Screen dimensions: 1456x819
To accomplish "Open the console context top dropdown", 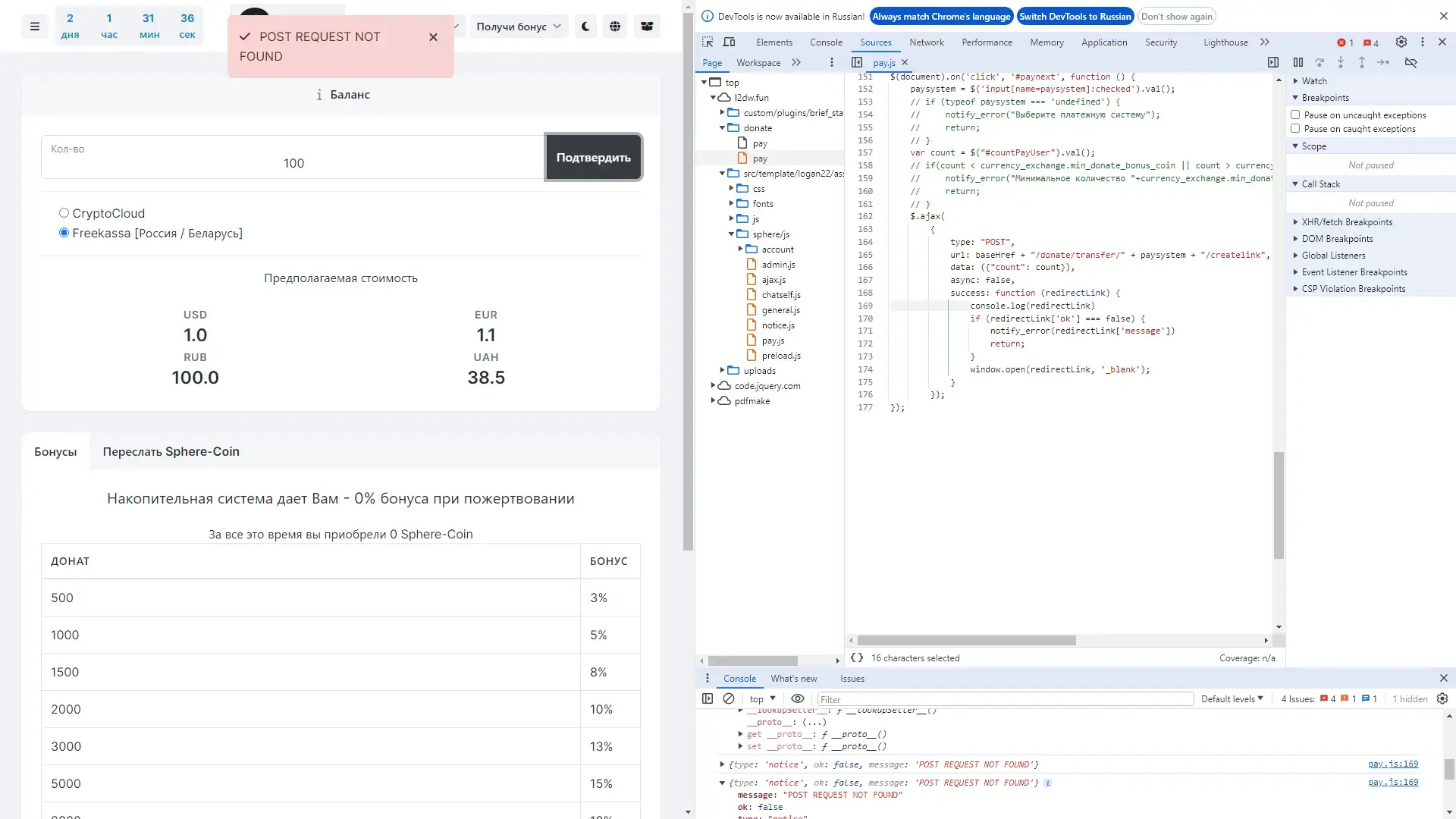I will (762, 699).
